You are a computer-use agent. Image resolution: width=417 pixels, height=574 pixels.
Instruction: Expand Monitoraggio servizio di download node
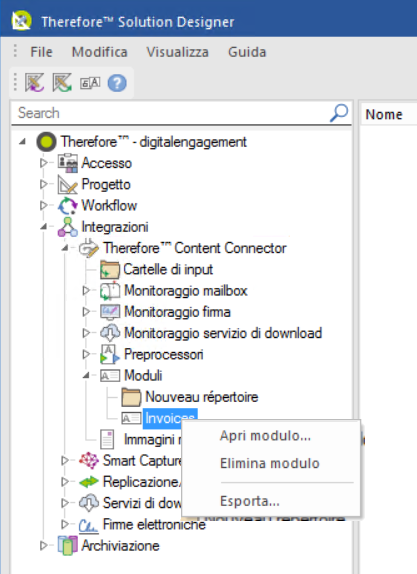[x=86, y=333]
